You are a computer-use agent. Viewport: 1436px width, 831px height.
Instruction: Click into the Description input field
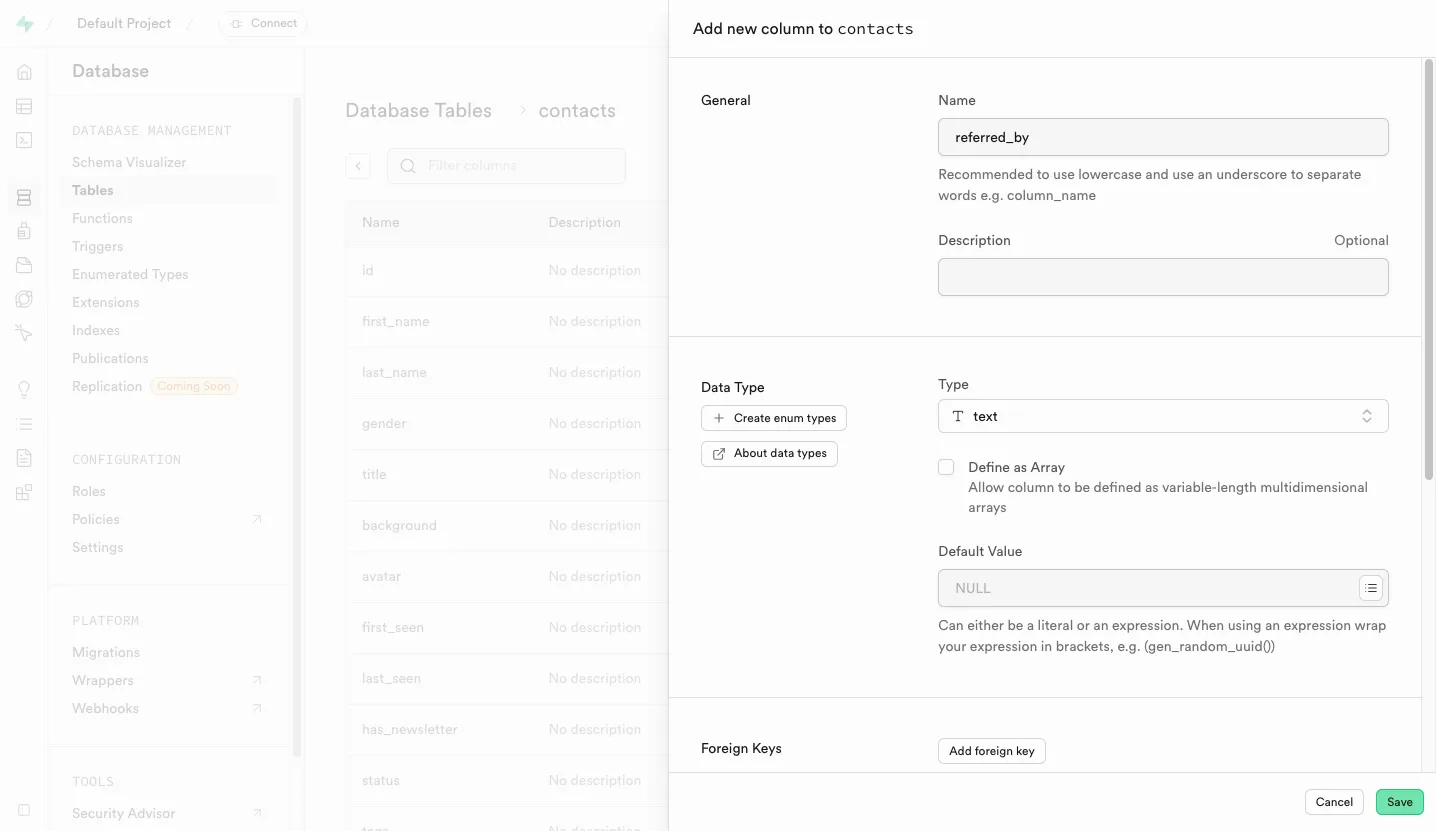click(1162, 277)
